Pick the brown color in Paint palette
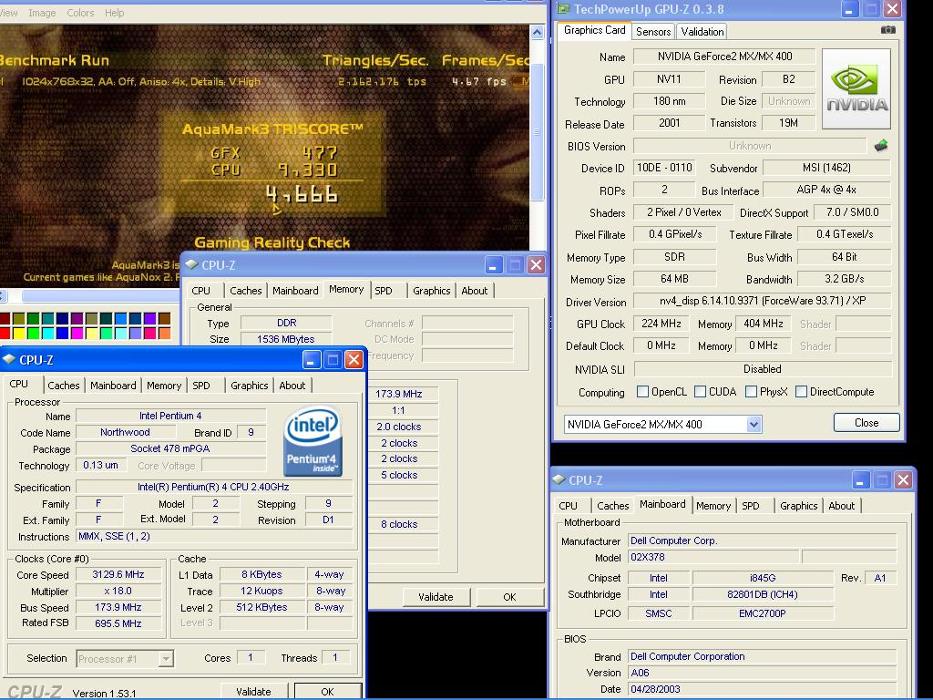This screenshot has width=933, height=700. (164, 319)
